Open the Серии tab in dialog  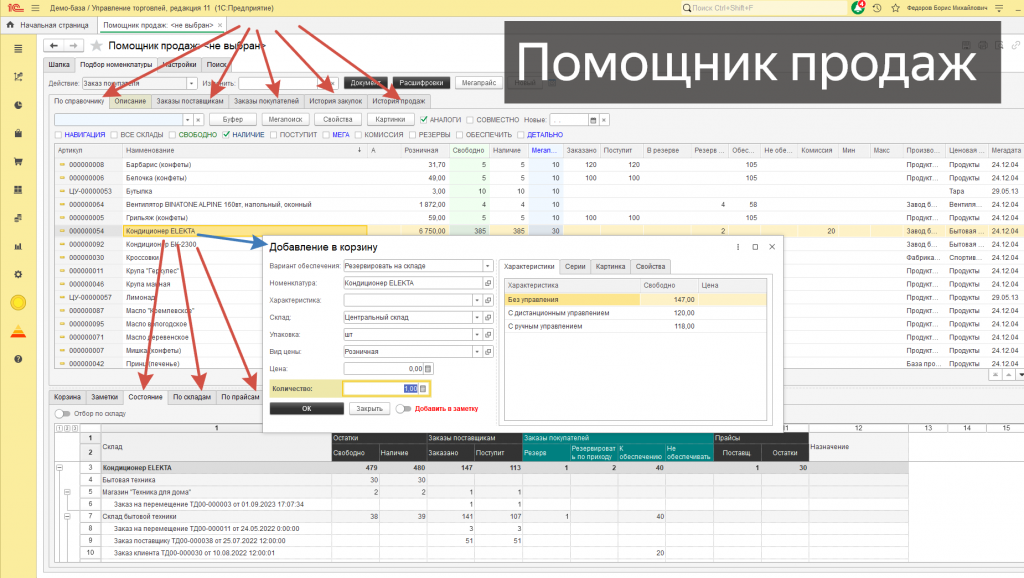click(x=575, y=266)
